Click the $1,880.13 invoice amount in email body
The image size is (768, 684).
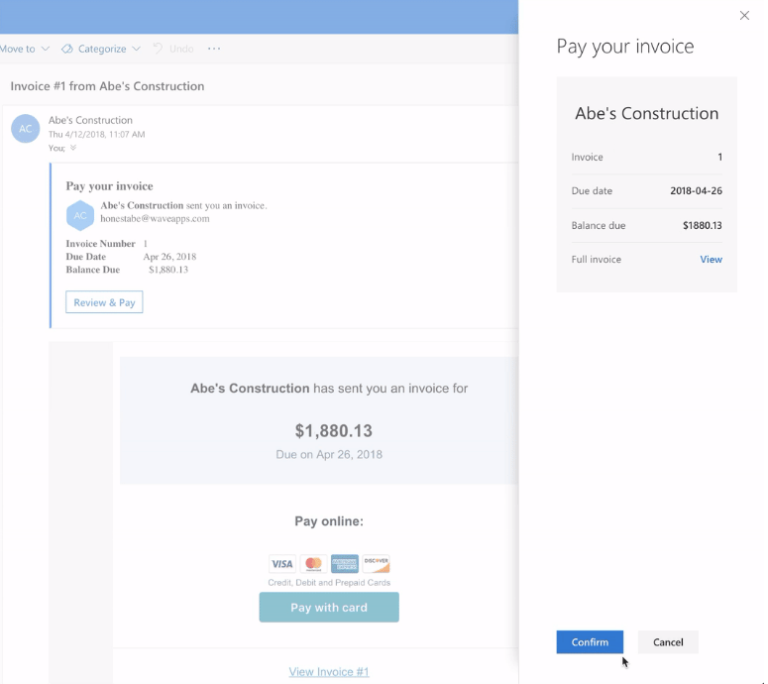click(334, 431)
